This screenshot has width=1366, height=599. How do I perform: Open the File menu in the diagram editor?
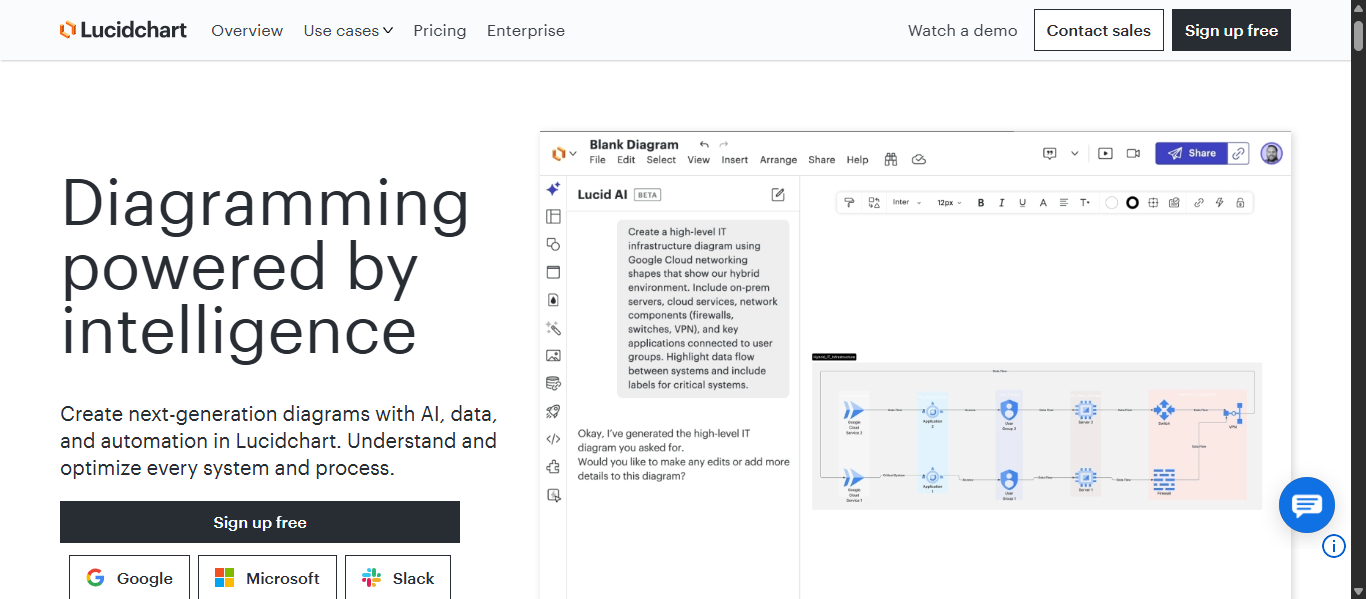tap(597, 159)
